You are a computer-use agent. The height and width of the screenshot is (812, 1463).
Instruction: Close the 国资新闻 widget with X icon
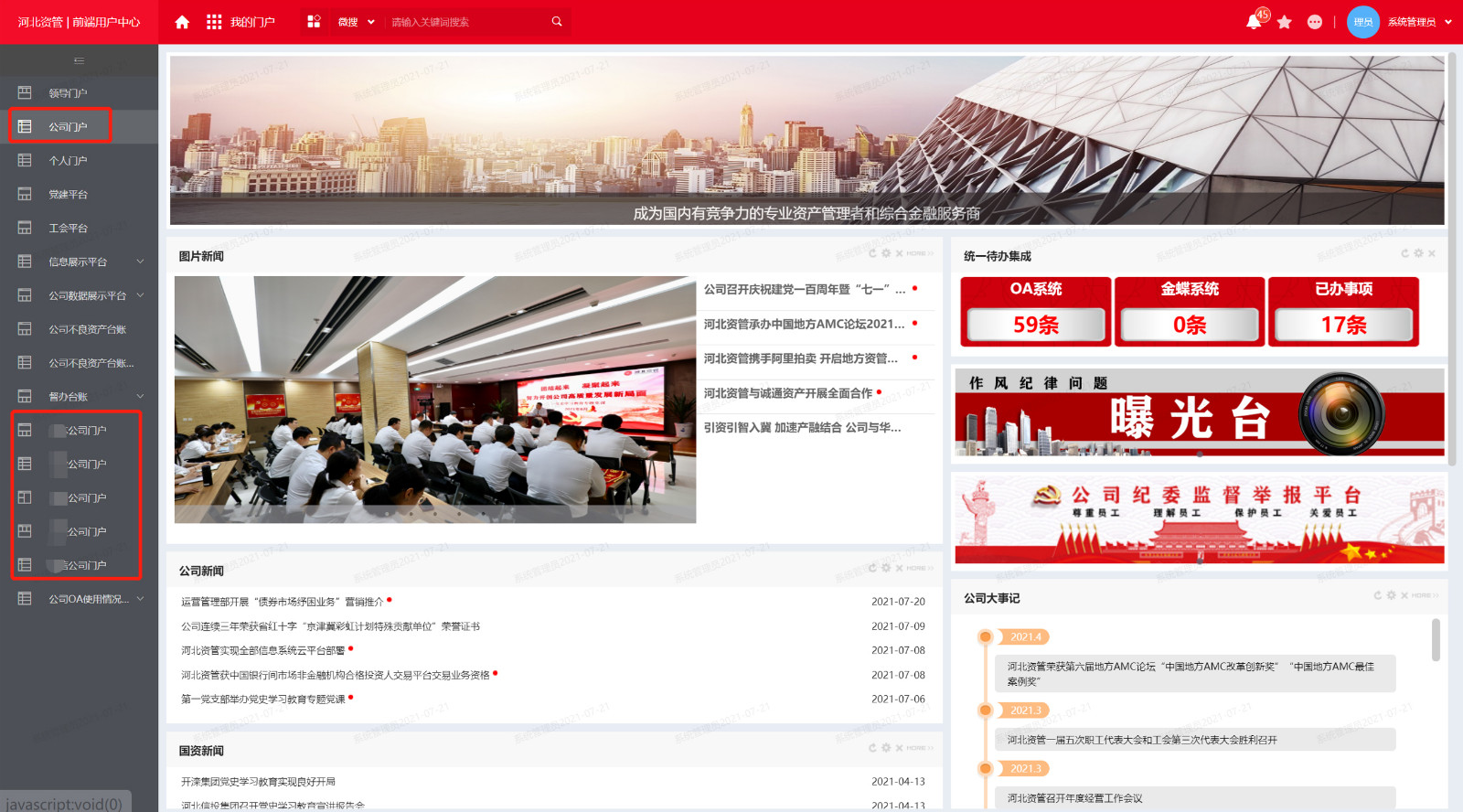click(x=899, y=748)
